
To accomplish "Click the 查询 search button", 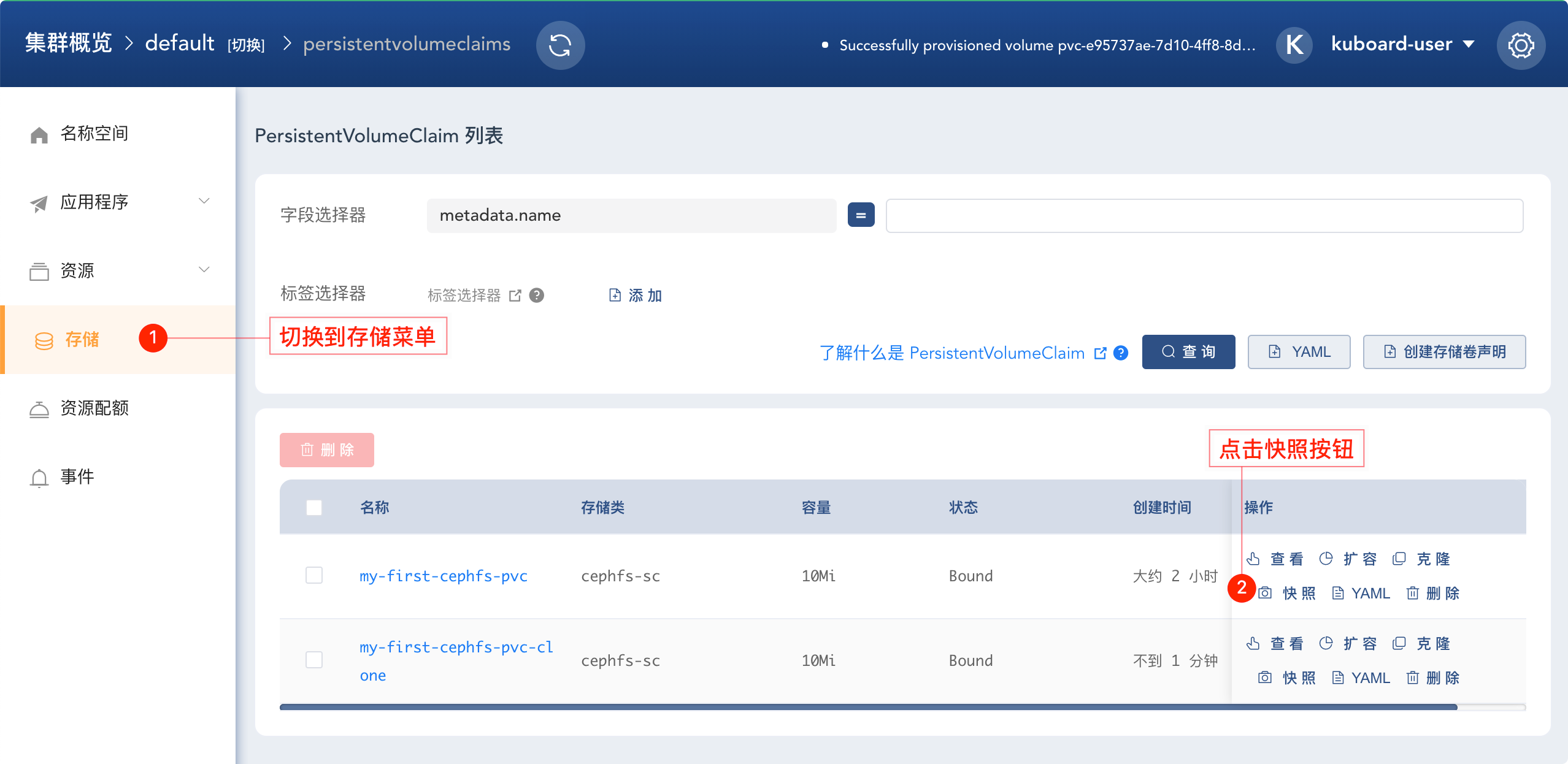I will tap(1188, 352).
